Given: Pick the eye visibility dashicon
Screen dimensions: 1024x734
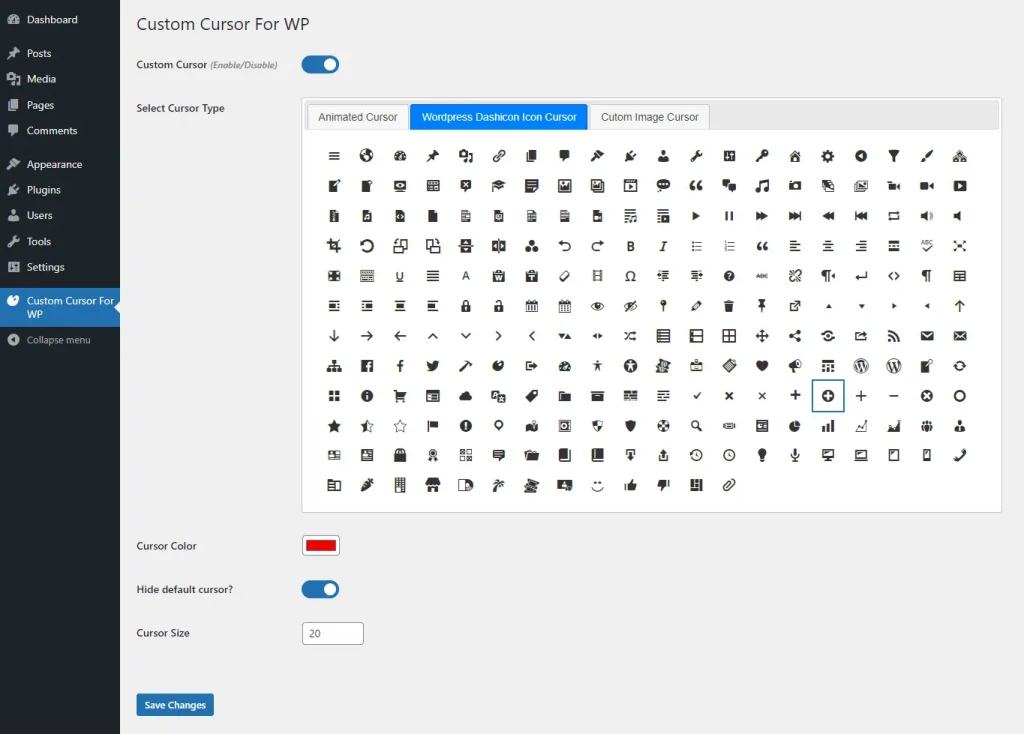Looking at the screenshot, I should click(597, 306).
